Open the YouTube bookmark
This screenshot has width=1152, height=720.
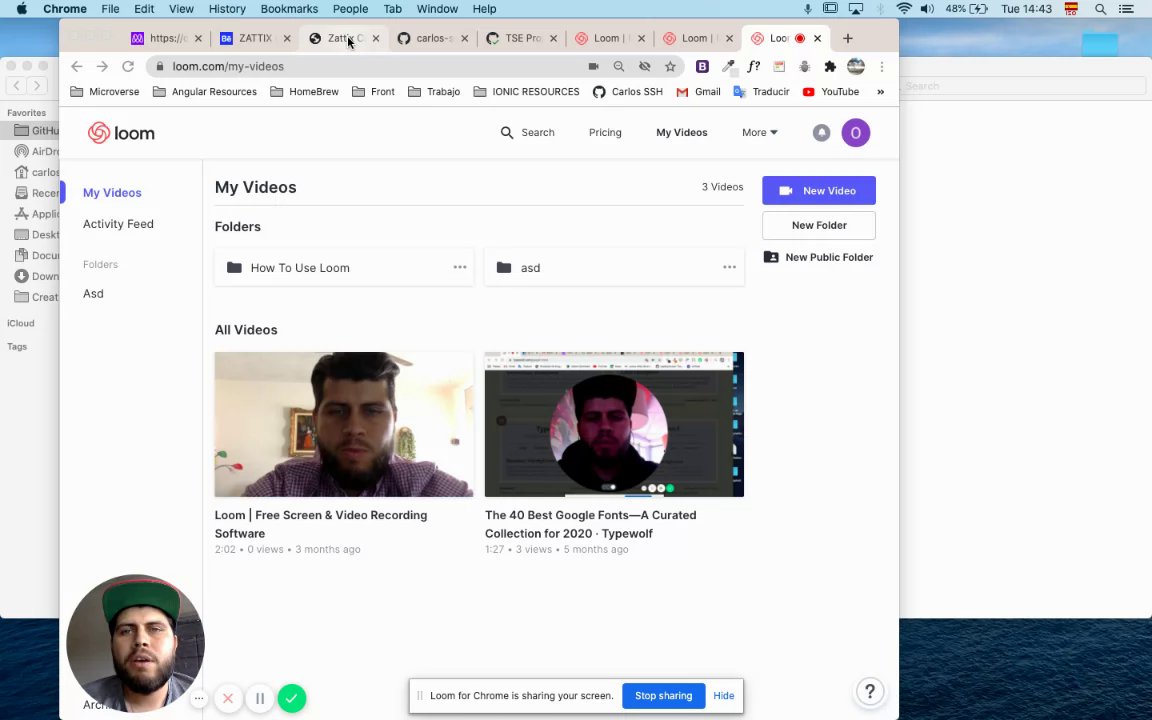point(831,92)
